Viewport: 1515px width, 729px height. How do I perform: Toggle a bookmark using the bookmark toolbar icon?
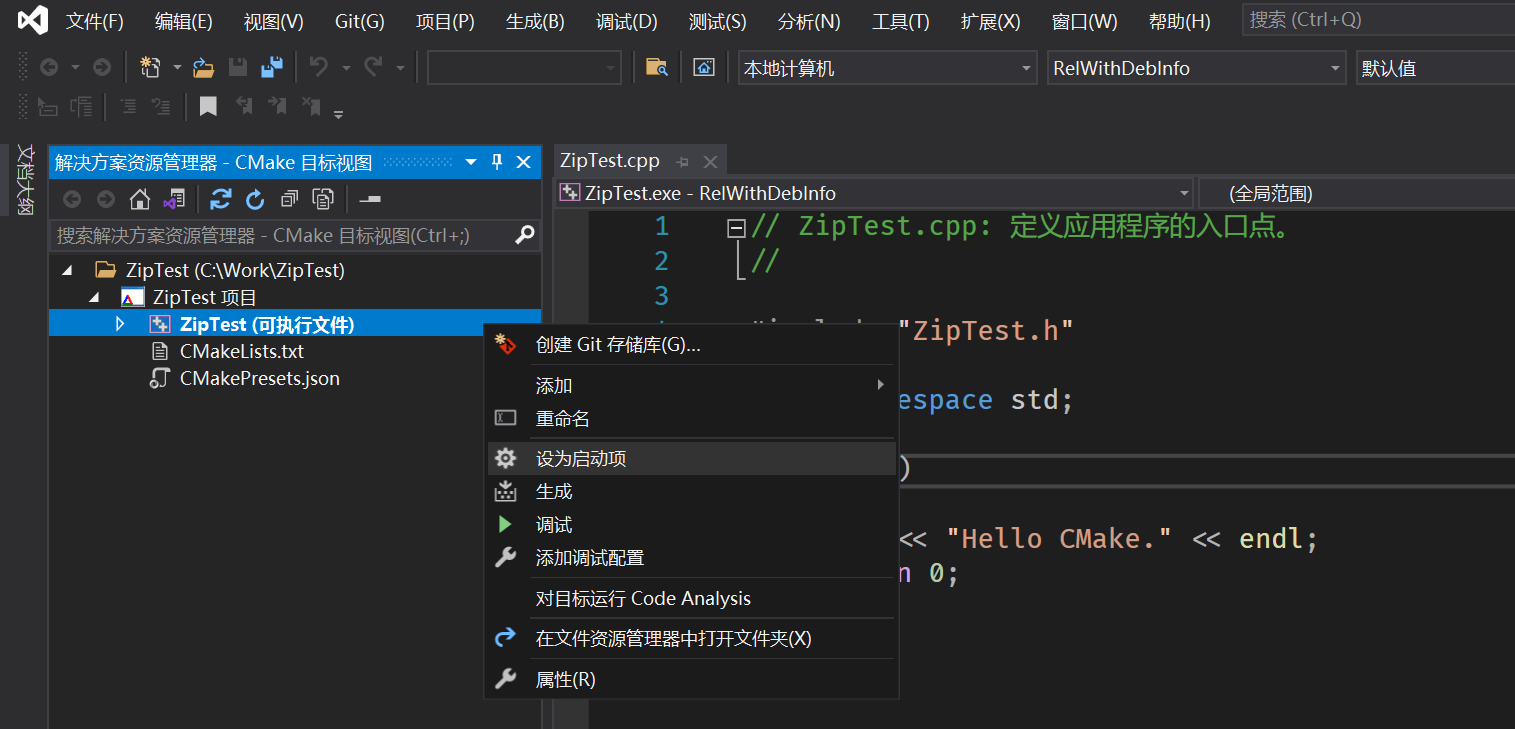pos(208,106)
